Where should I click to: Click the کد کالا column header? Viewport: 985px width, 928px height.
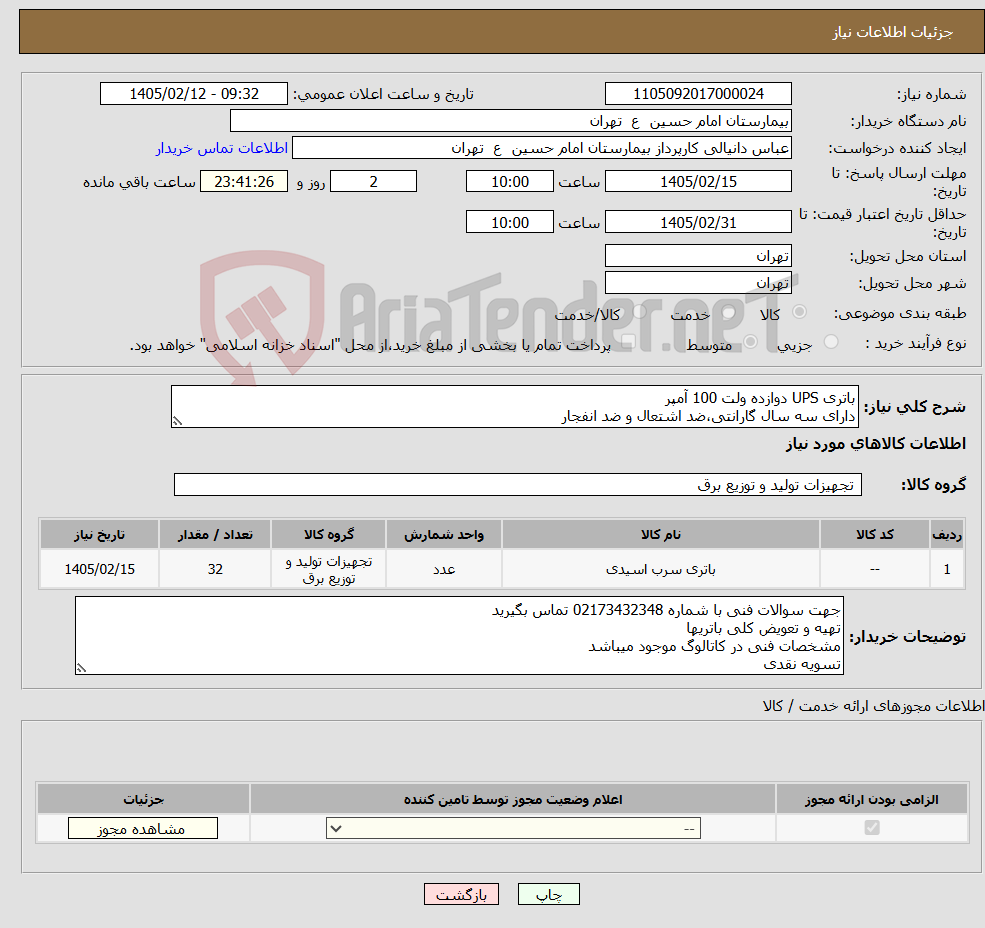(874, 535)
